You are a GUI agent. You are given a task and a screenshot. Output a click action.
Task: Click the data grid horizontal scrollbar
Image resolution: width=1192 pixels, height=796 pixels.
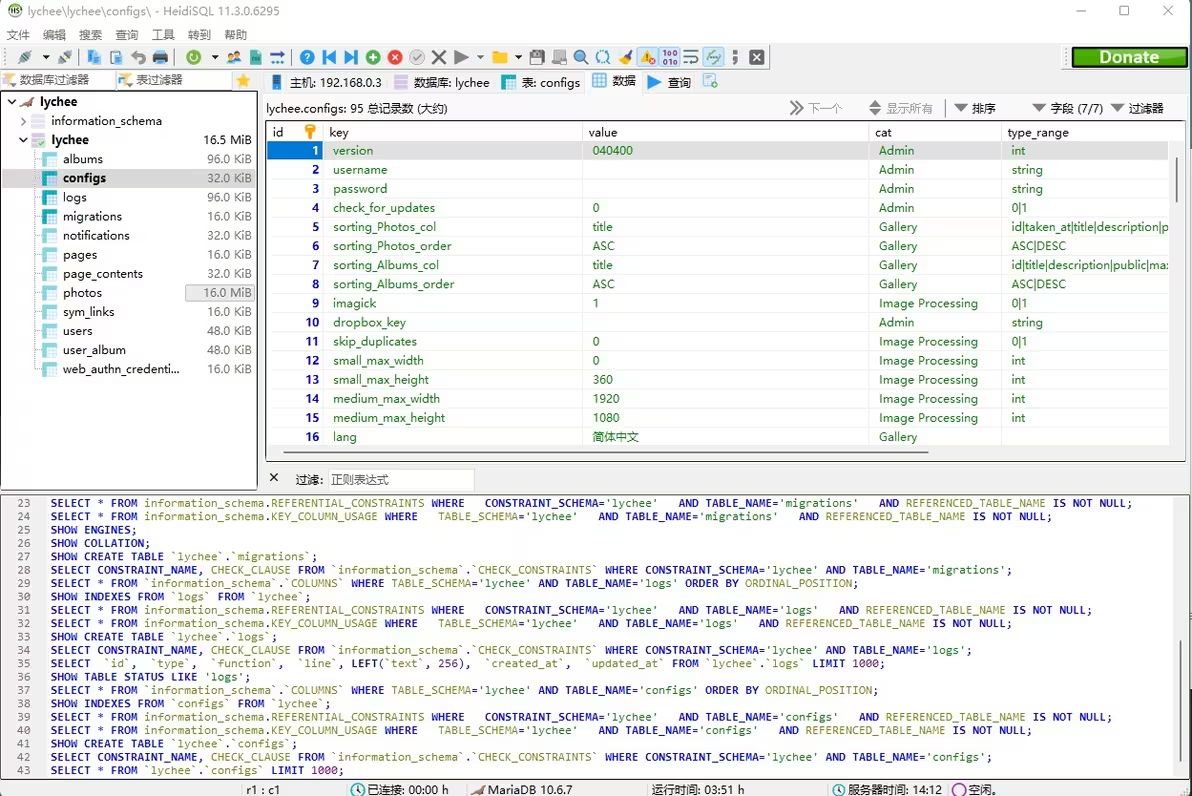click(600, 452)
